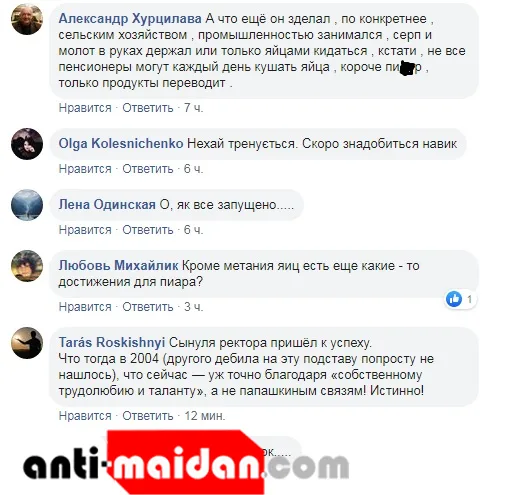Open Tarás Roskishnyi name link
Image resolution: width=510 pixels, height=495 pixels.
click(x=112, y=343)
